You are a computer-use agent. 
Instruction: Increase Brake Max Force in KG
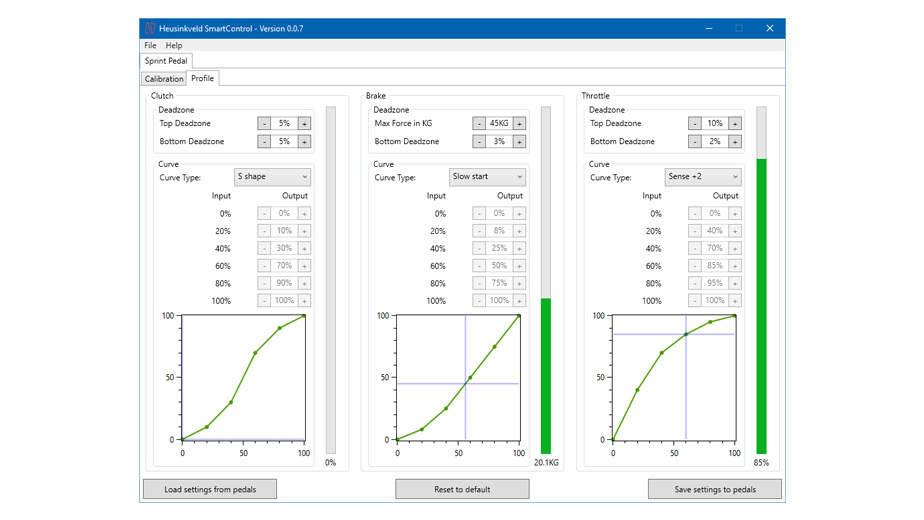click(x=519, y=124)
